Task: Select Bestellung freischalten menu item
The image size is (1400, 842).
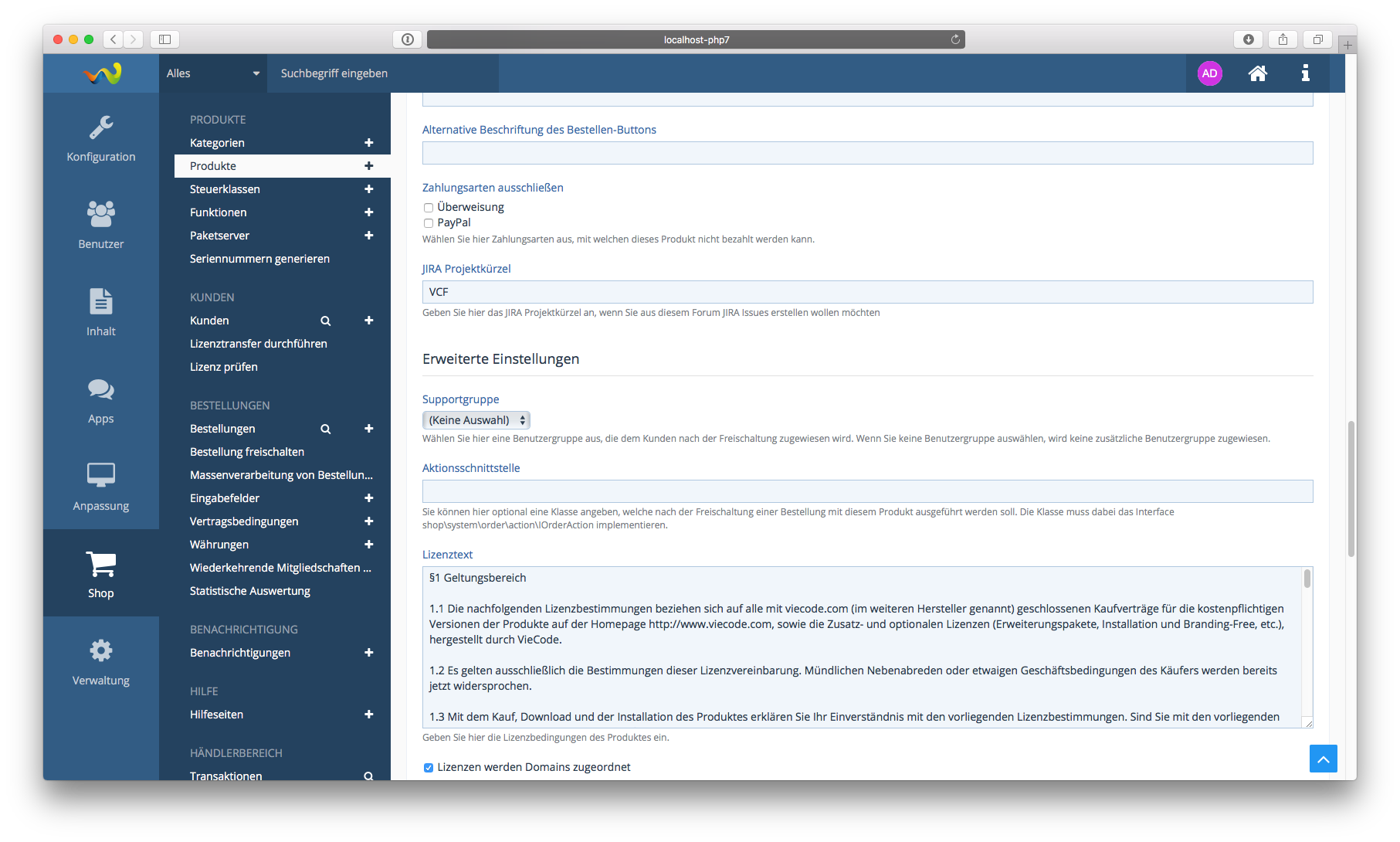Action: 247,452
